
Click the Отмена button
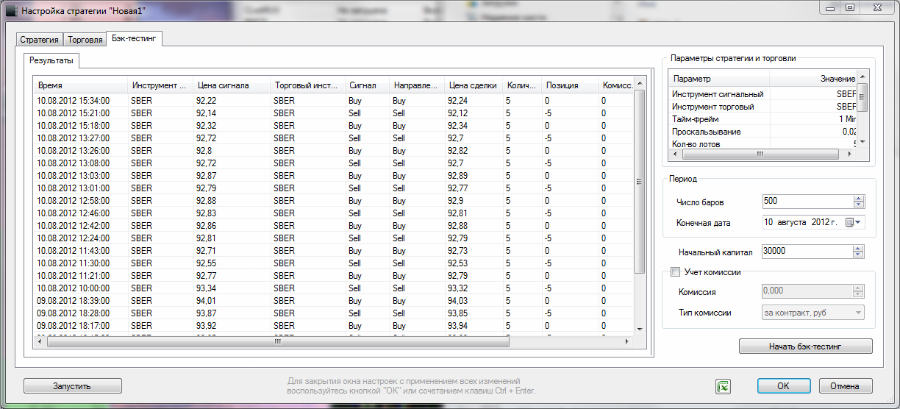tap(846, 386)
